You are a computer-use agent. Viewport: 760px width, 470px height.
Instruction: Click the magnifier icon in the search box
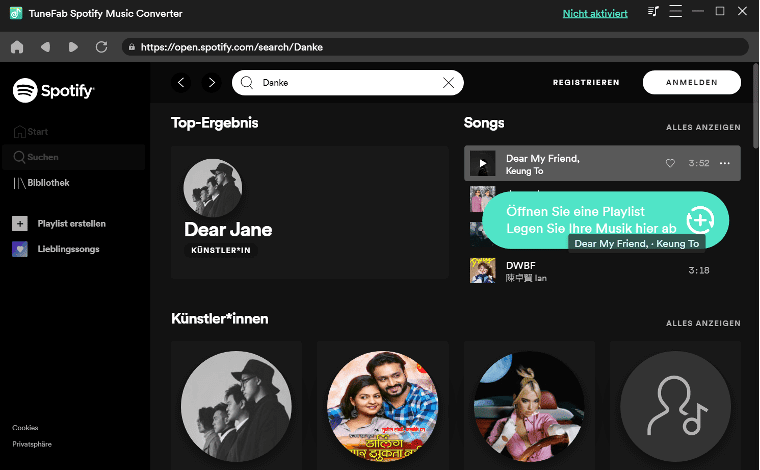point(247,82)
